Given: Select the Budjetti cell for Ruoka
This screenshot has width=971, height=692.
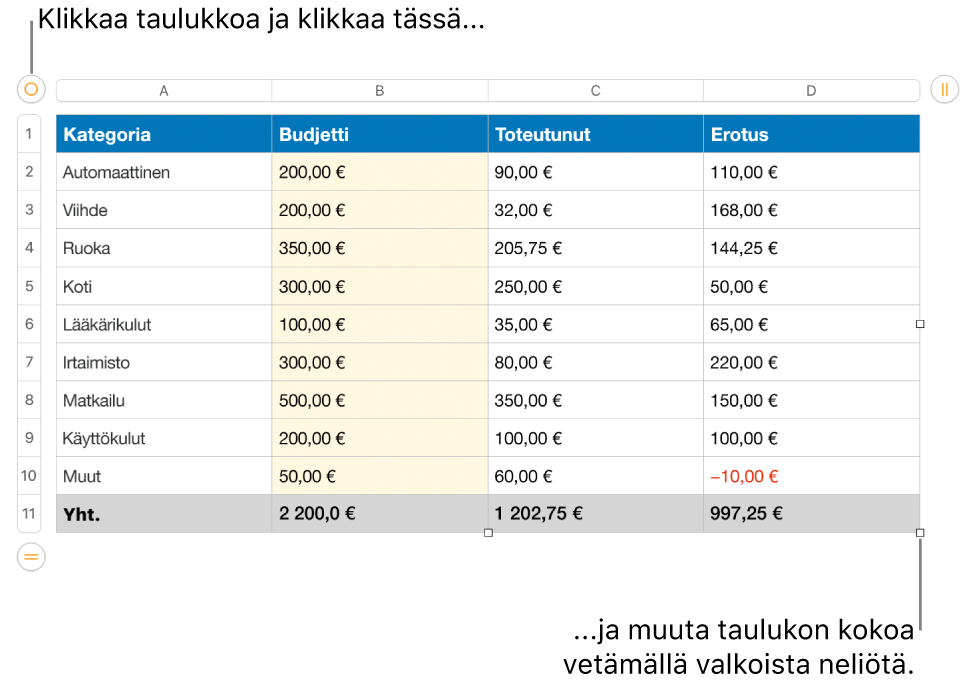Looking at the screenshot, I should [380, 248].
